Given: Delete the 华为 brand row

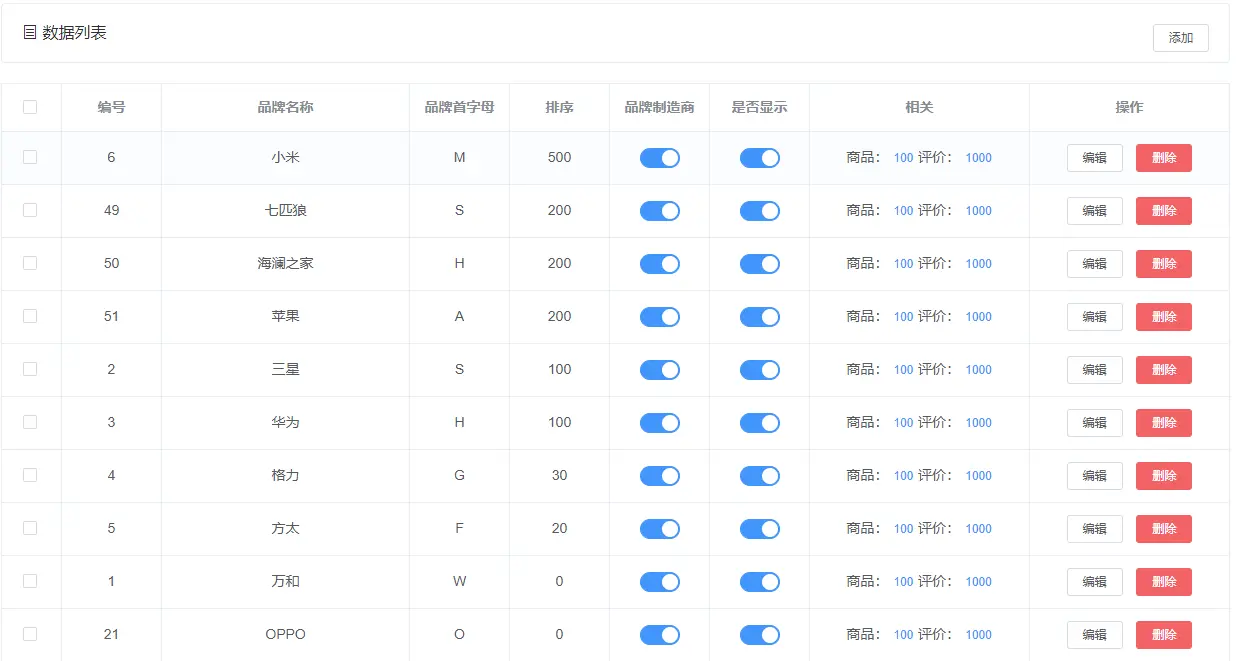Looking at the screenshot, I should 1164,423.
